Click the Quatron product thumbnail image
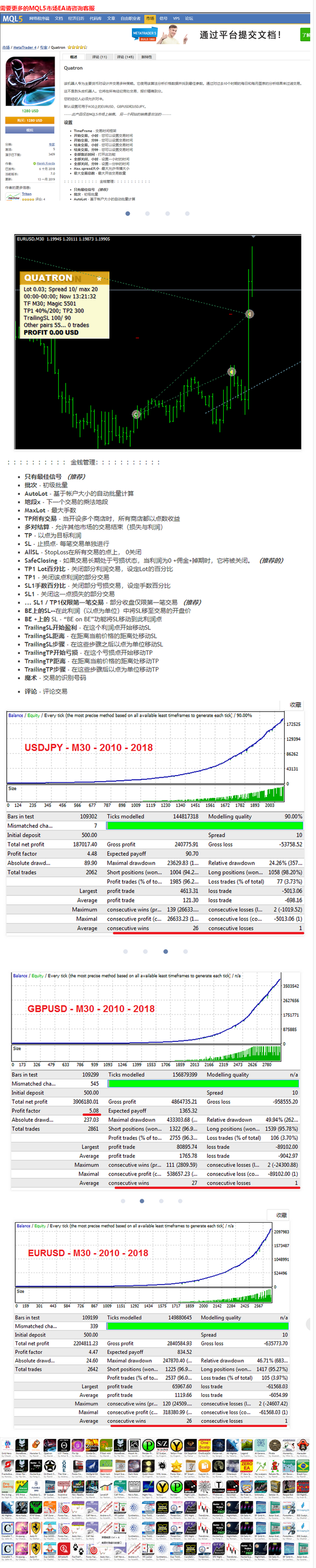The image size is (316, 1568). pos(30,82)
